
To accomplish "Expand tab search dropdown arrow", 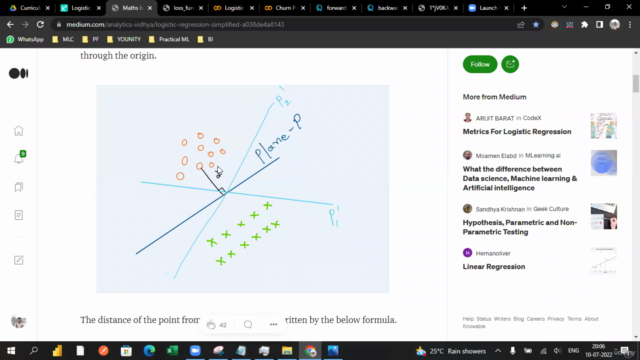I will 564,7.
